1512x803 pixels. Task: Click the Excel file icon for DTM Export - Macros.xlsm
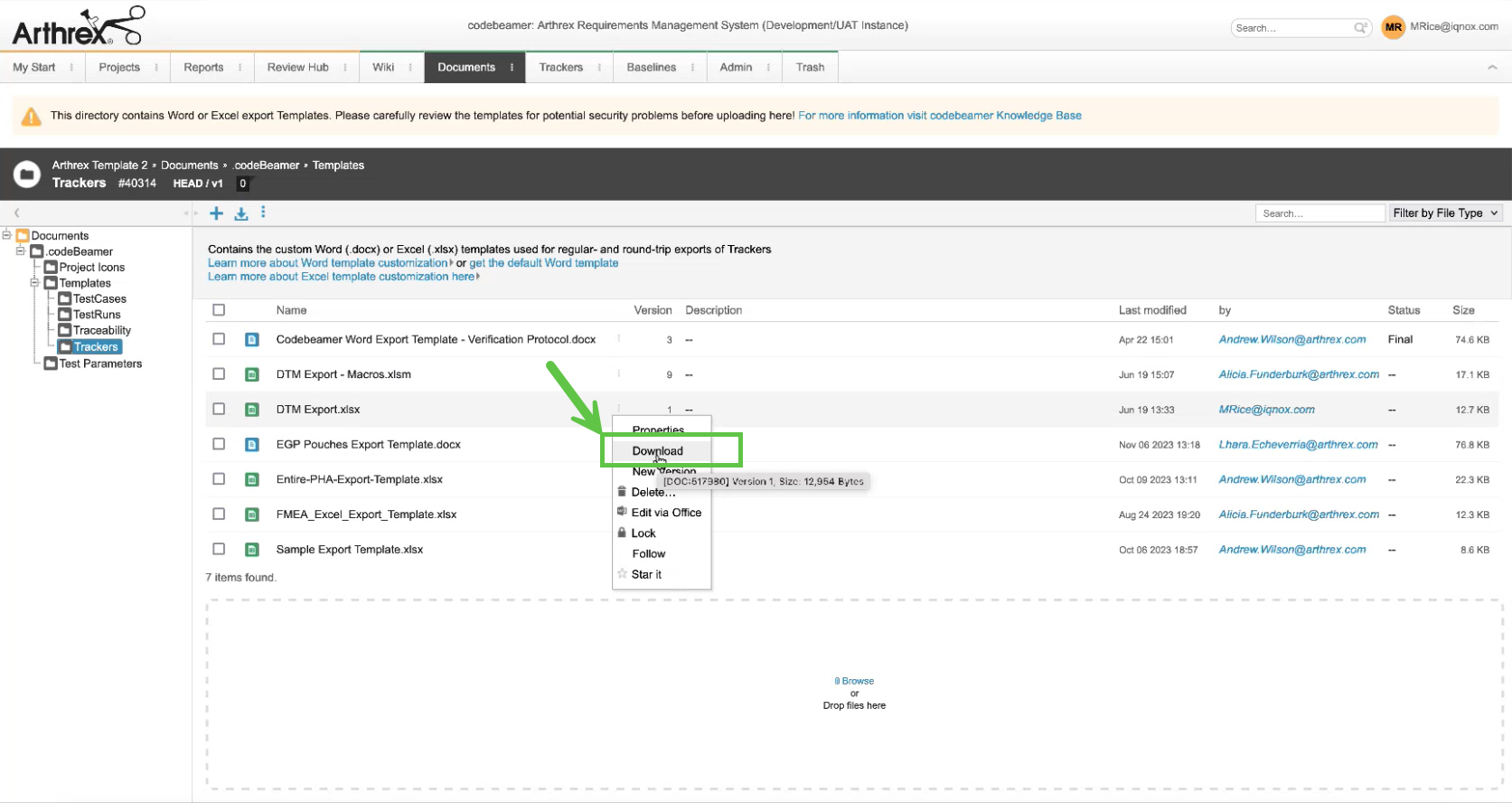[x=252, y=374]
